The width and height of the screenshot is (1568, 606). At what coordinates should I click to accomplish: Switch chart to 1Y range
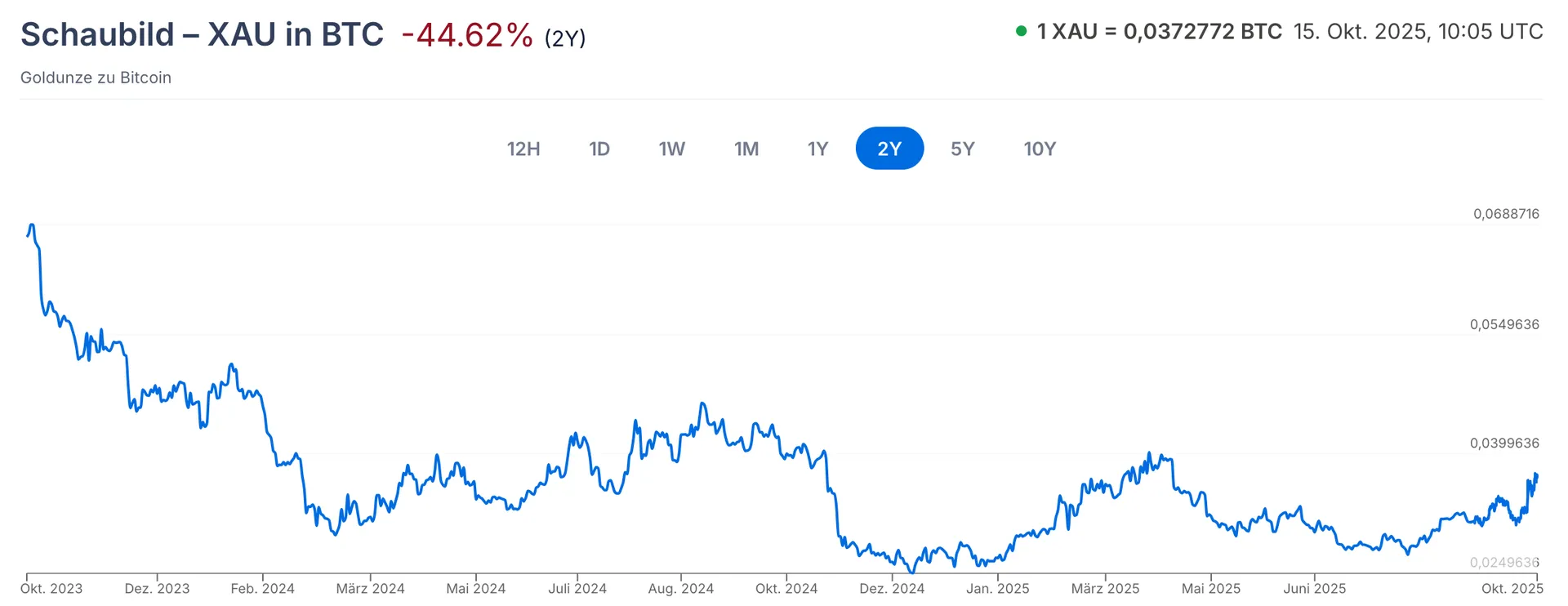tap(817, 149)
